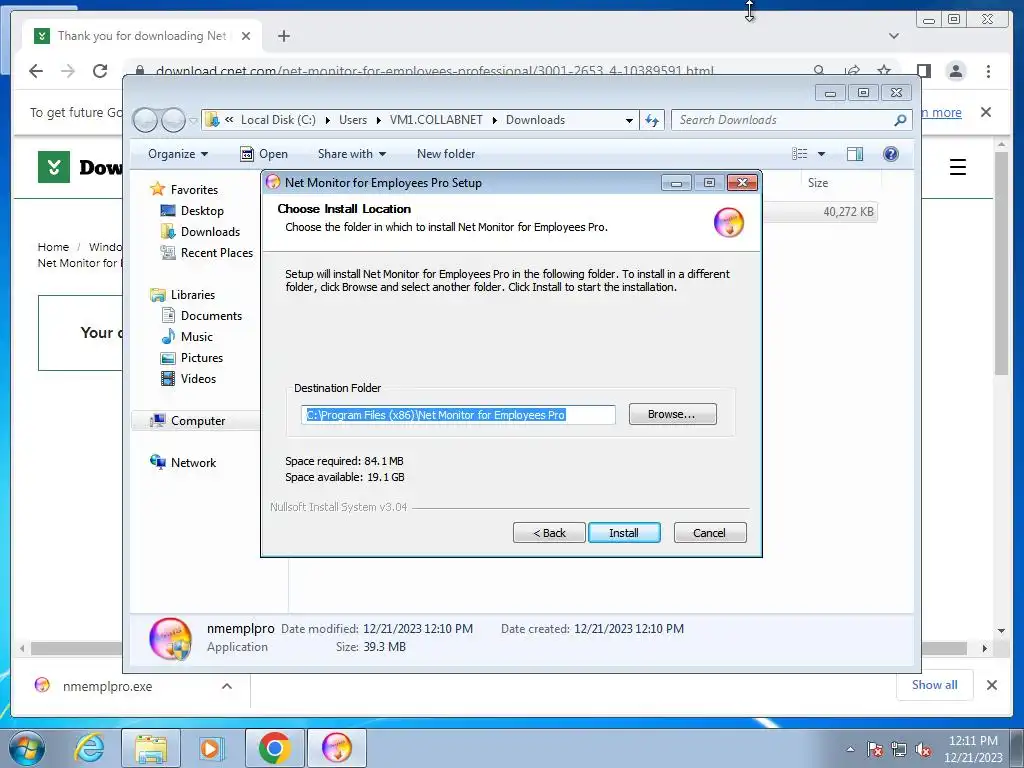Open a new Chrome tab

point(283,36)
